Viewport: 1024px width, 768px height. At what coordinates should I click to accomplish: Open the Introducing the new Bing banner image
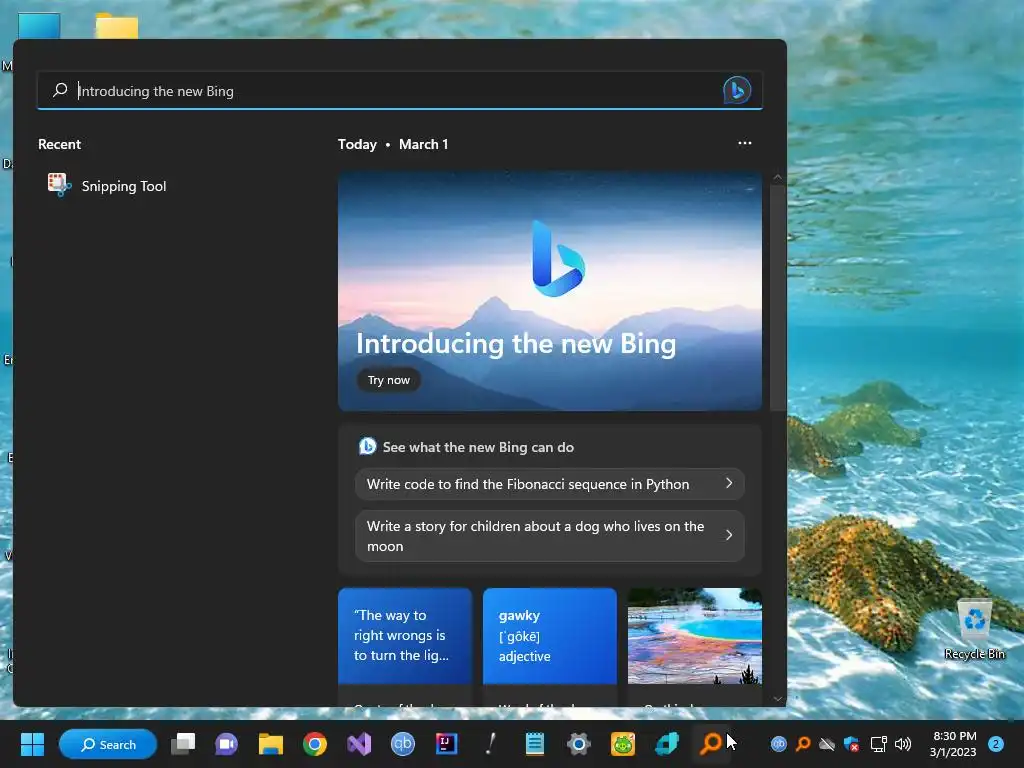(x=550, y=291)
